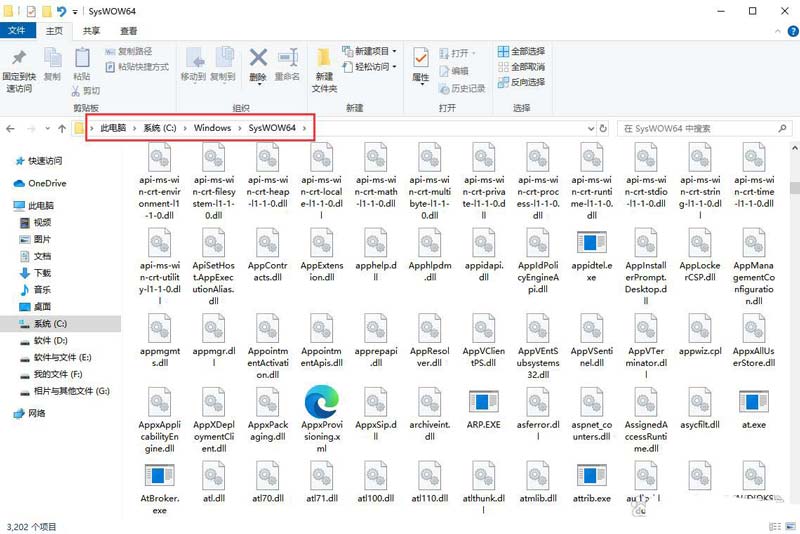Click Select none in ribbon
Image resolution: width=800 pixels, height=534 pixels.
pos(521,67)
